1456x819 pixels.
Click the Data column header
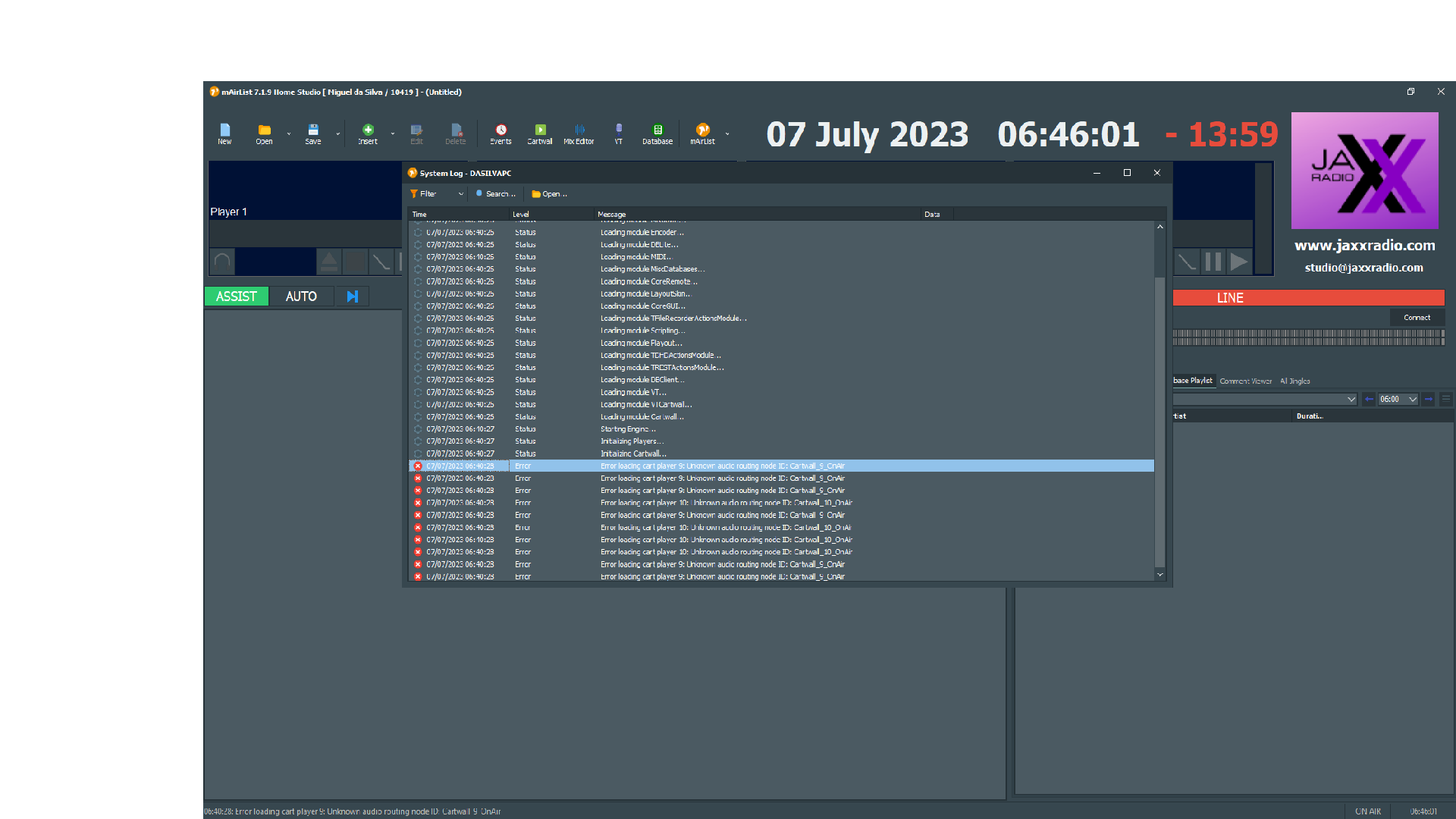tap(937, 214)
